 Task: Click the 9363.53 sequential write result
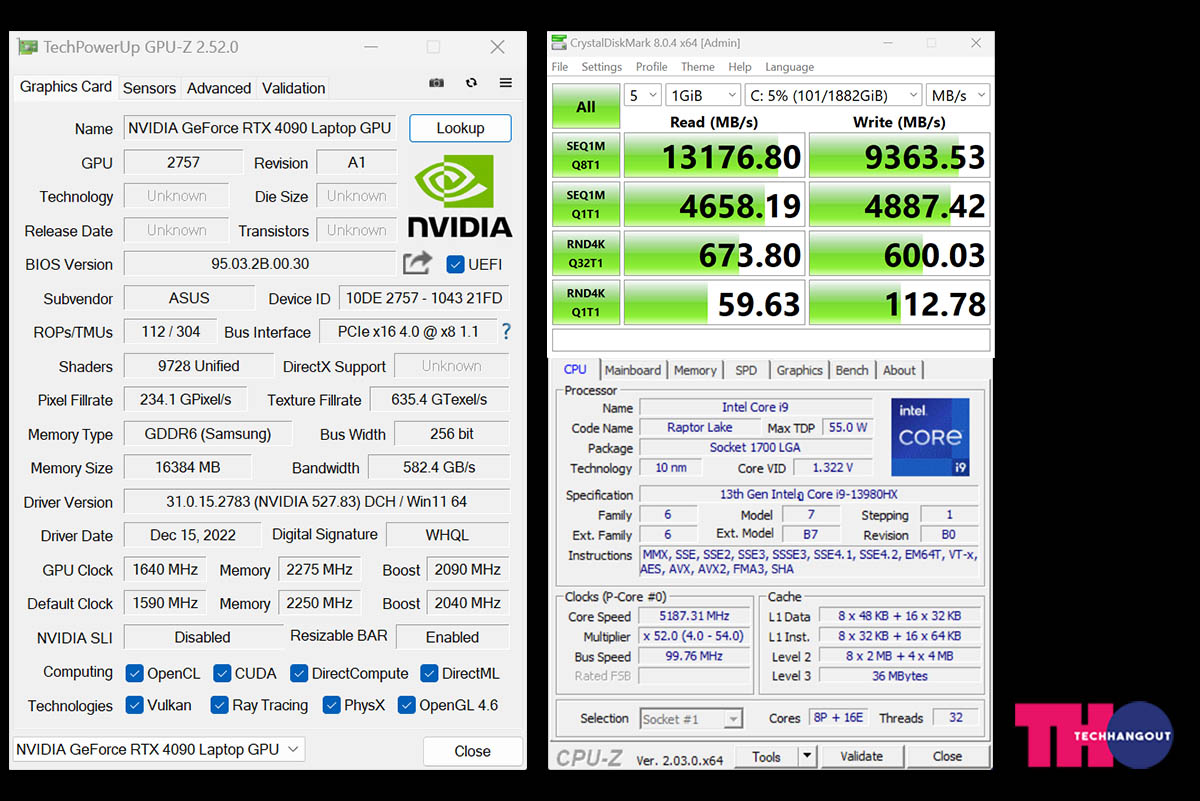(899, 156)
